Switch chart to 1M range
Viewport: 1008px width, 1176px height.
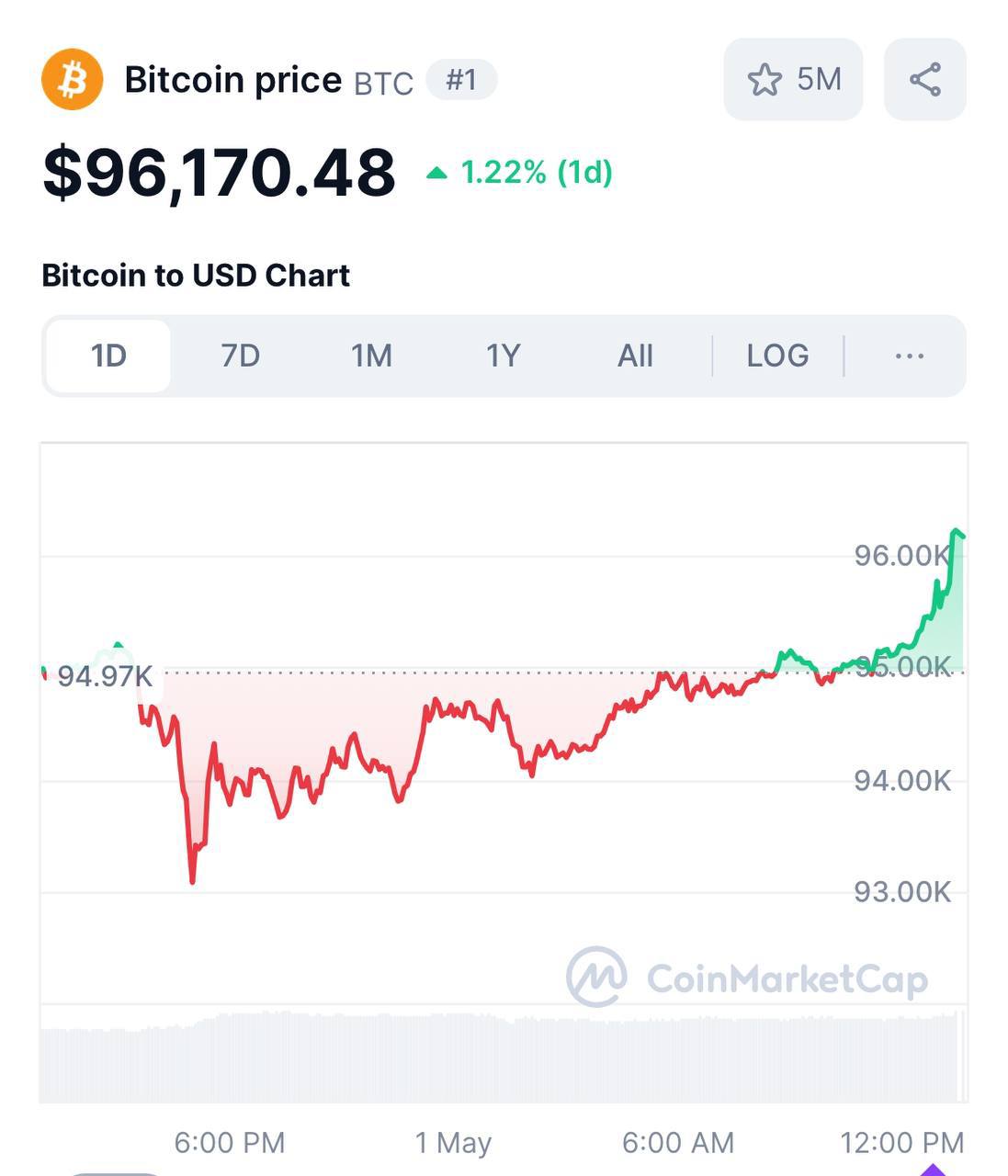[371, 356]
